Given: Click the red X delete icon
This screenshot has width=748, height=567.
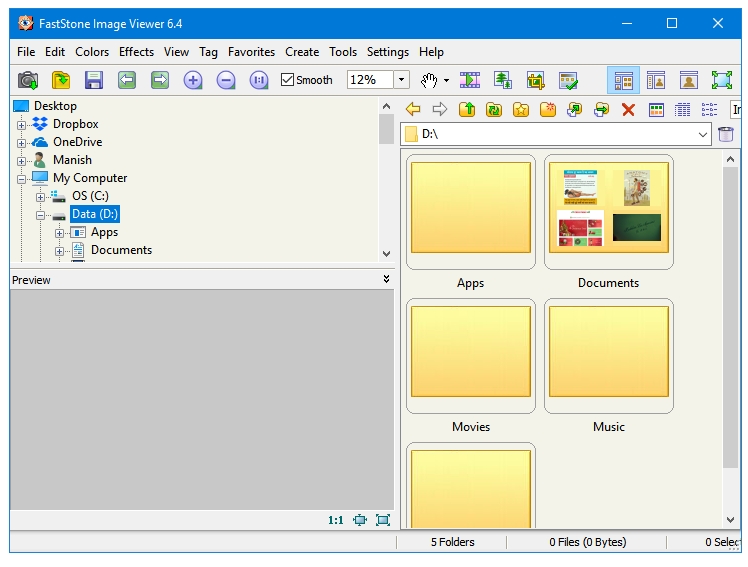Looking at the screenshot, I should (x=628, y=110).
